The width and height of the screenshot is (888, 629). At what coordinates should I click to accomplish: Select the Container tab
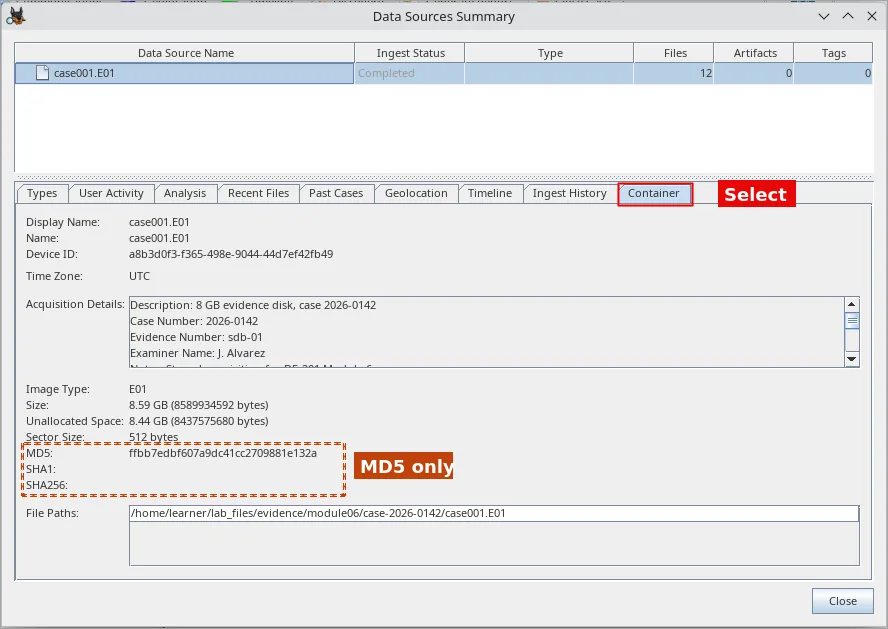click(654, 193)
